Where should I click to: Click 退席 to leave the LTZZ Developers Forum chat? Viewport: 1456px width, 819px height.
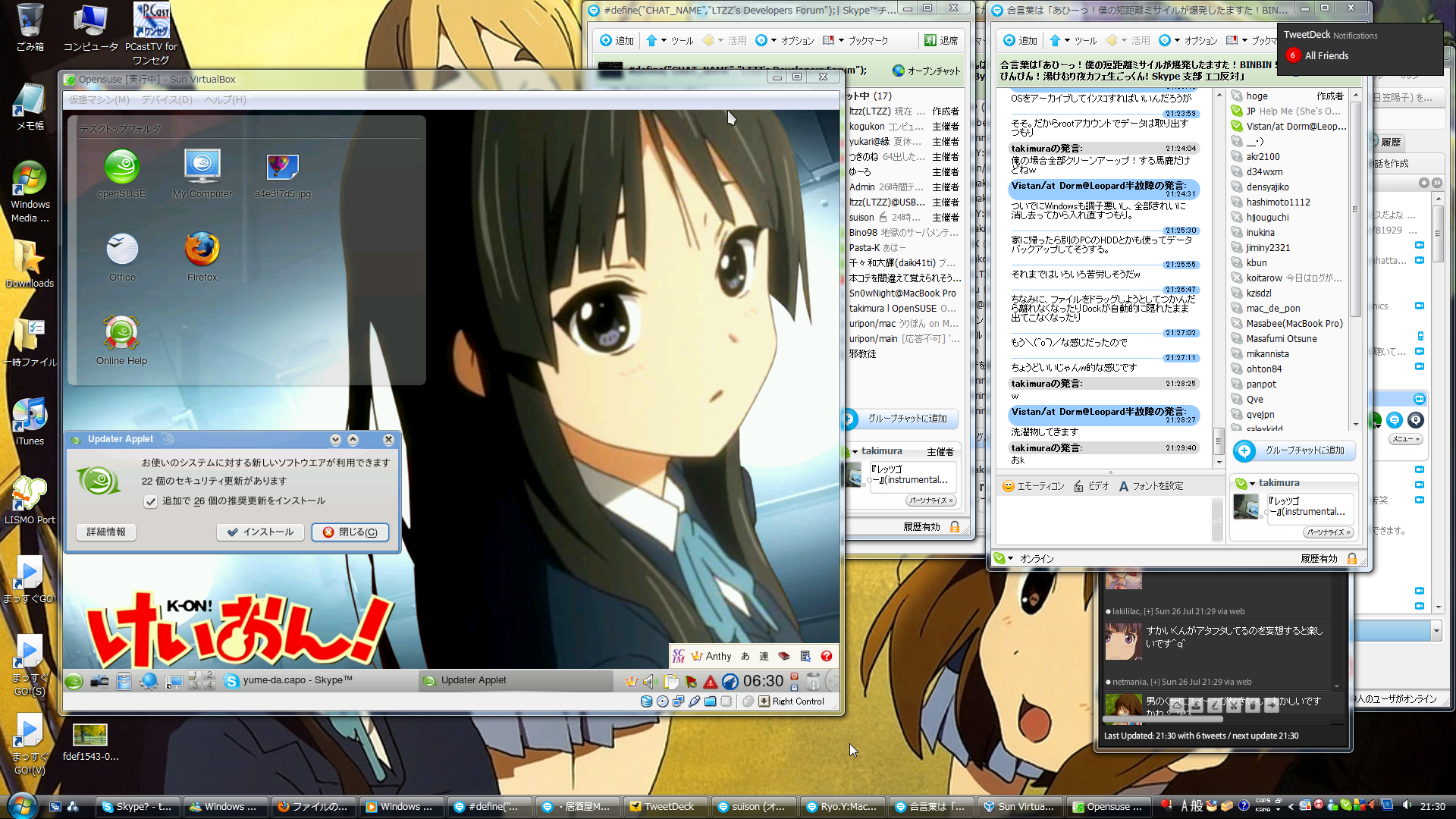click(x=941, y=40)
